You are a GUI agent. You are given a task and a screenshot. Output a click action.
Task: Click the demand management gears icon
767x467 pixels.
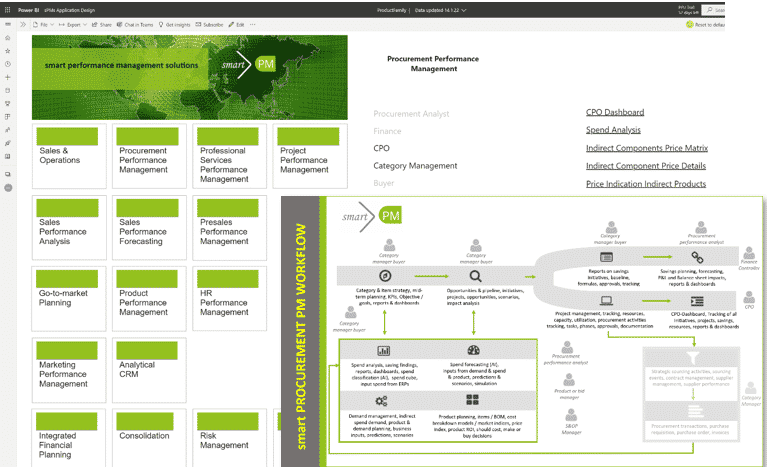coord(381,401)
